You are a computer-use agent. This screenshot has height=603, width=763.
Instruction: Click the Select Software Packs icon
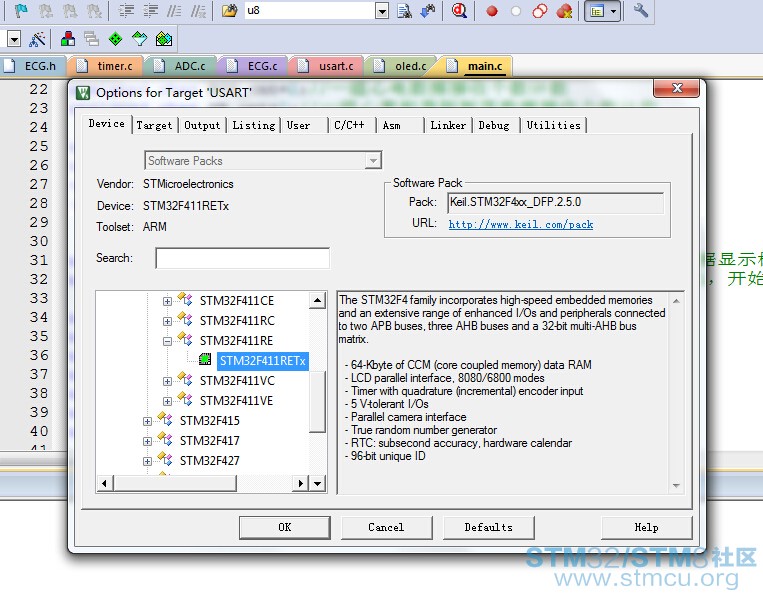click(x=140, y=39)
